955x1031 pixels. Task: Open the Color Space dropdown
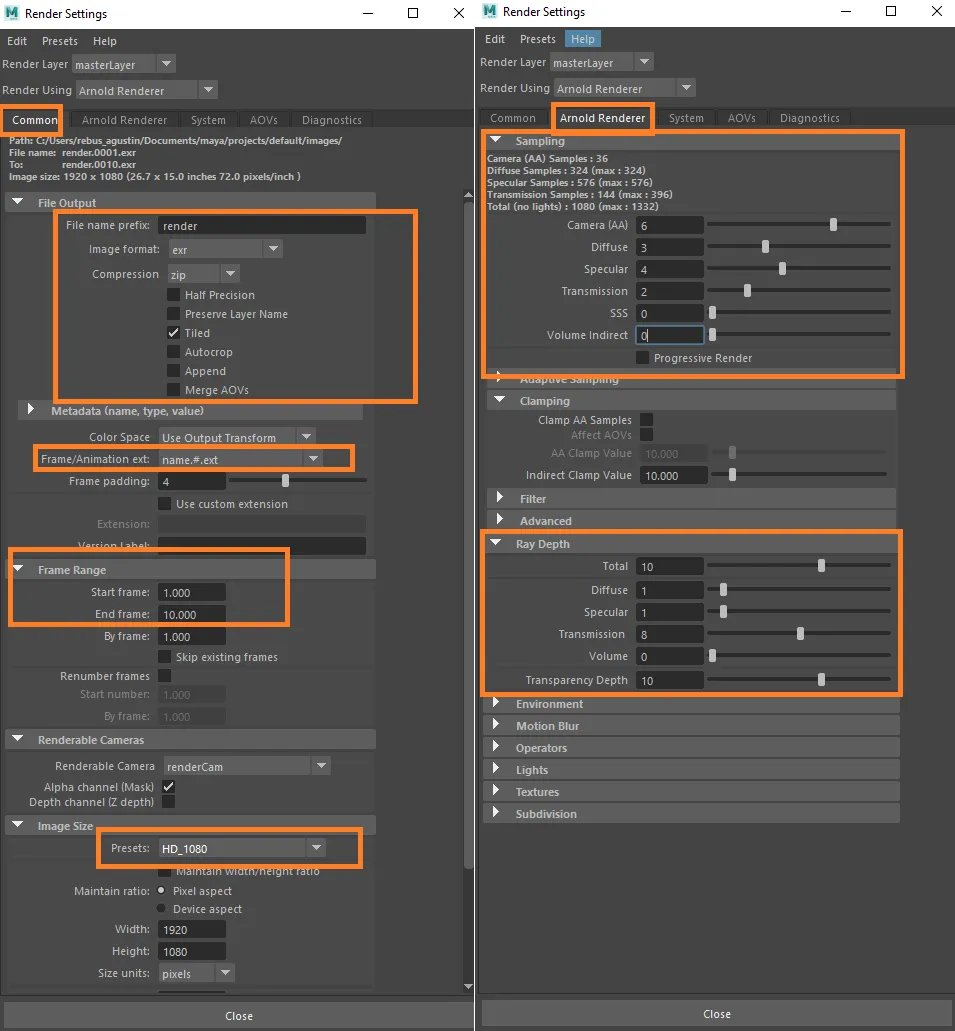pos(237,437)
